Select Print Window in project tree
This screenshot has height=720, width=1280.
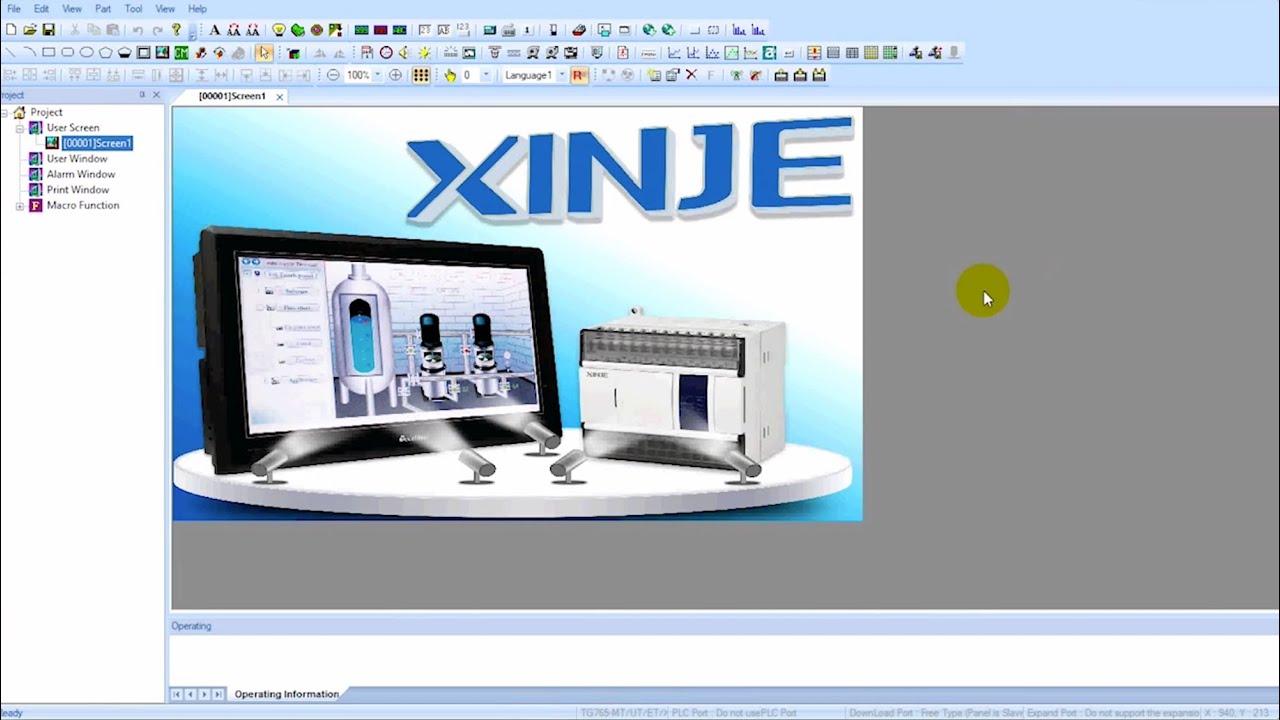click(x=78, y=190)
